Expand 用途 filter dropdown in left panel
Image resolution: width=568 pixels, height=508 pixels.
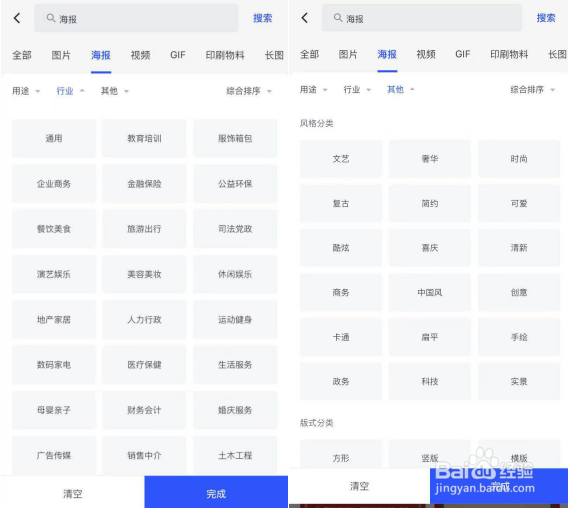[26, 91]
